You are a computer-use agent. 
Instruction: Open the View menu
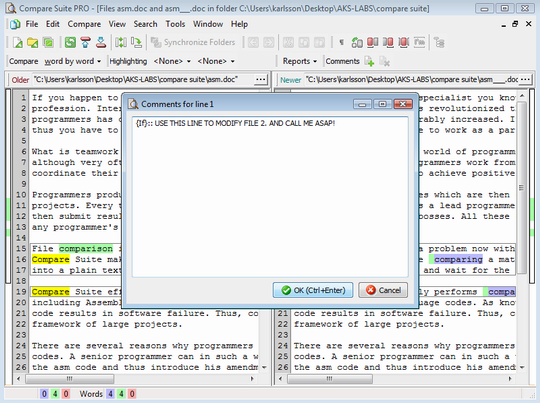click(x=117, y=24)
